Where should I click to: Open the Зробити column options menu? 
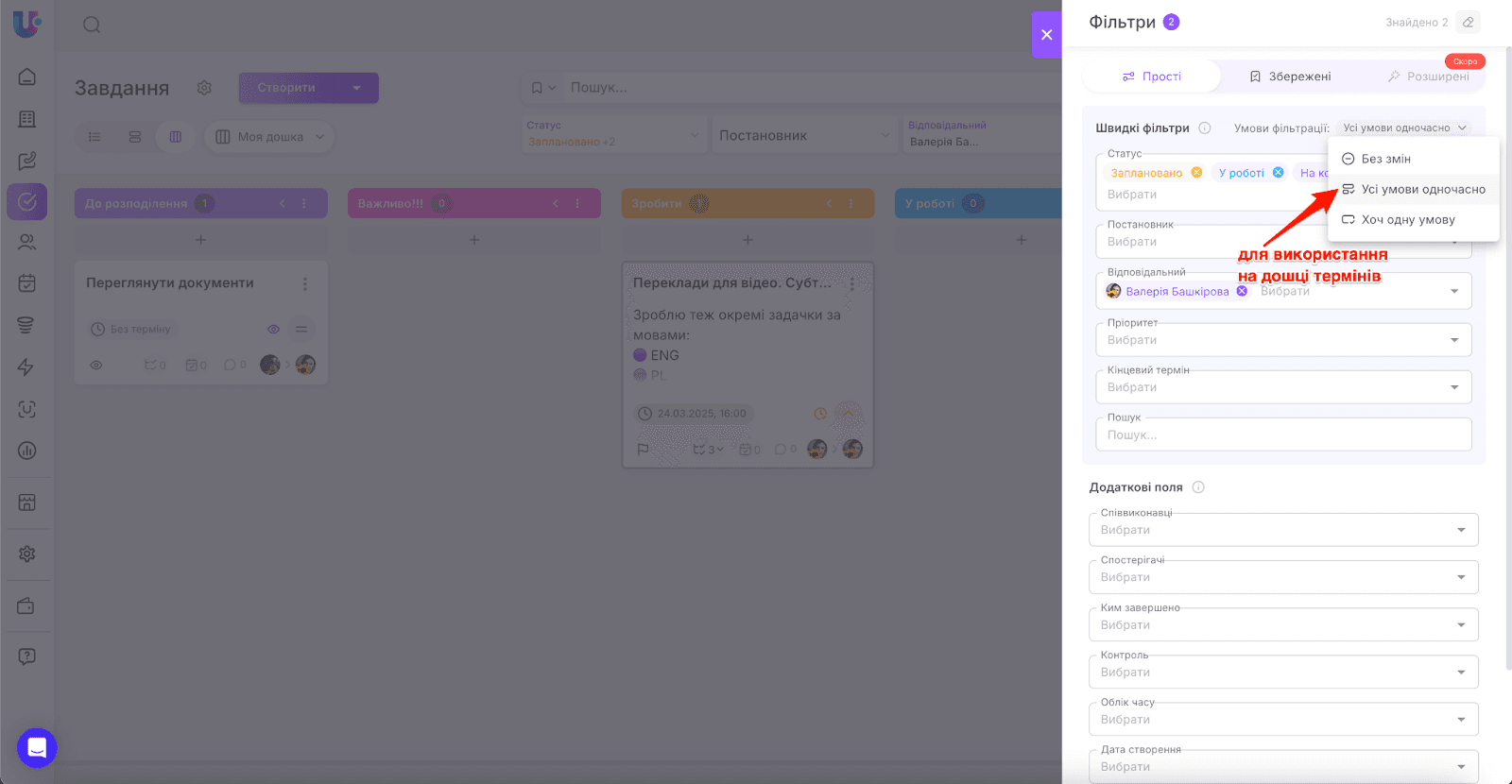[x=850, y=203]
